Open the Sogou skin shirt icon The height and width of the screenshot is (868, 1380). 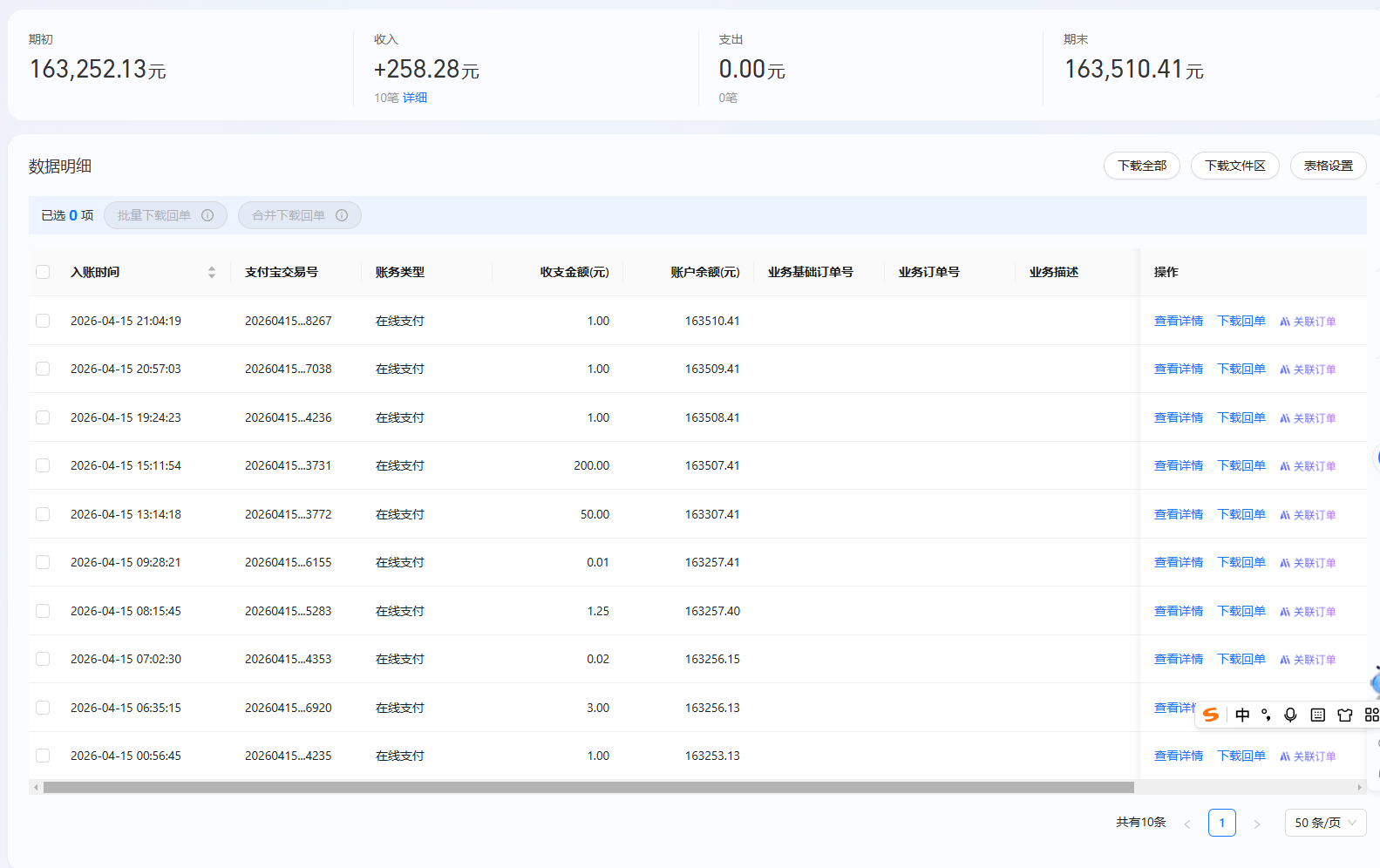coord(1345,715)
